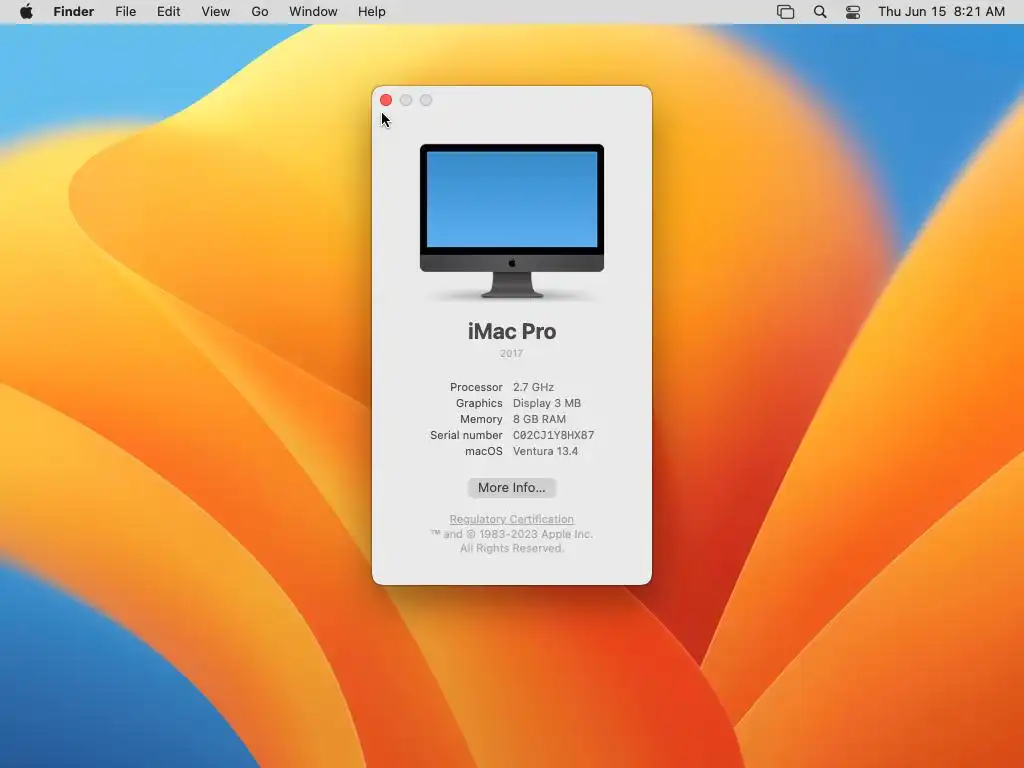Click the macOS label

tap(484, 451)
